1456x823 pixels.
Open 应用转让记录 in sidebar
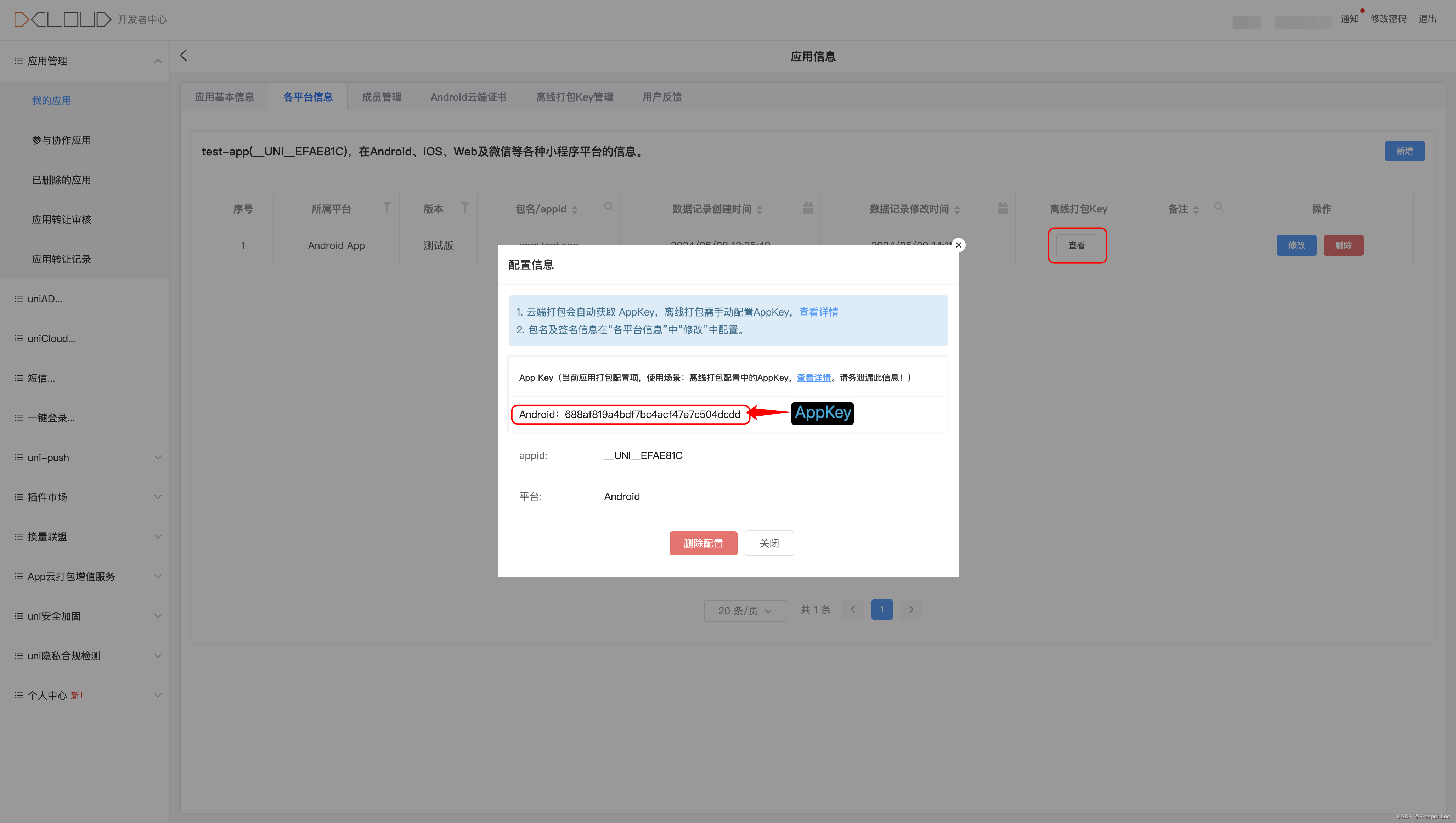(x=61, y=259)
